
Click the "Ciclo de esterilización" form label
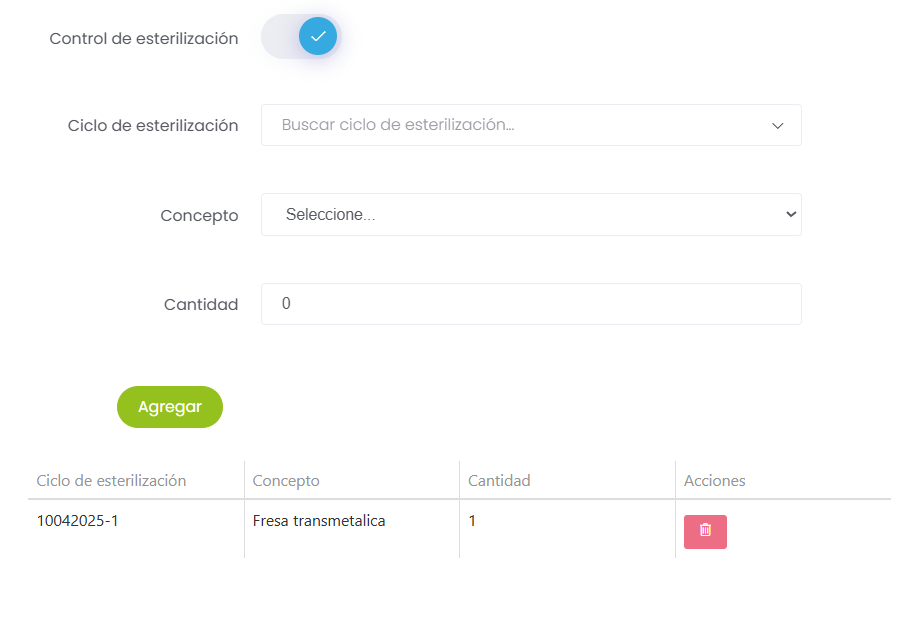click(153, 125)
